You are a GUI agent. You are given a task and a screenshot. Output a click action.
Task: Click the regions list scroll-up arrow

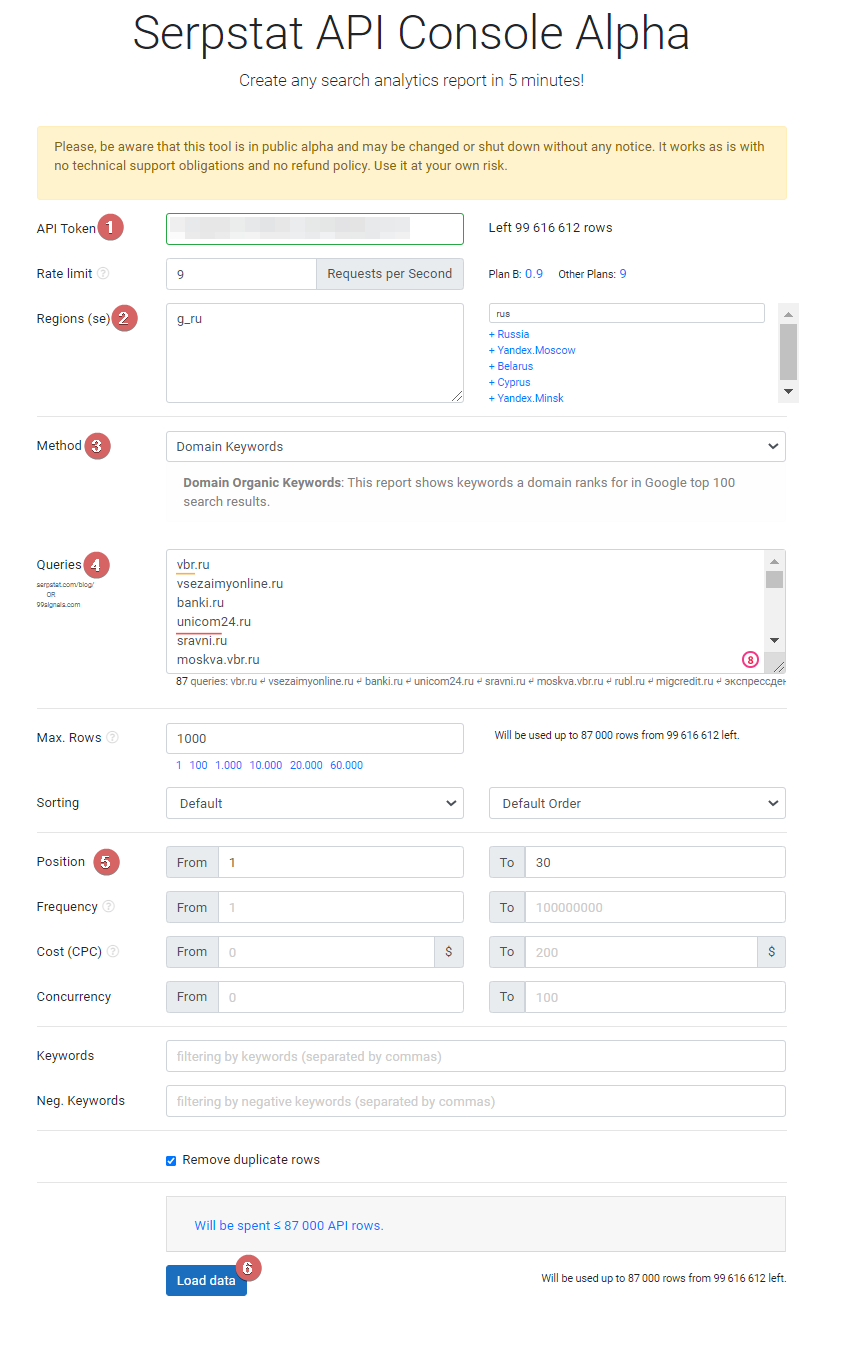[789, 312]
